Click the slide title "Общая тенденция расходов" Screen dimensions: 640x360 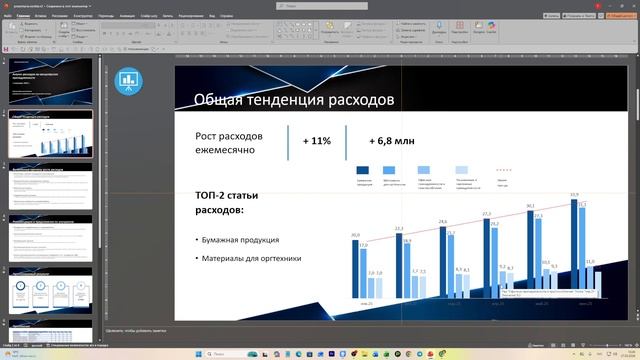pos(294,100)
